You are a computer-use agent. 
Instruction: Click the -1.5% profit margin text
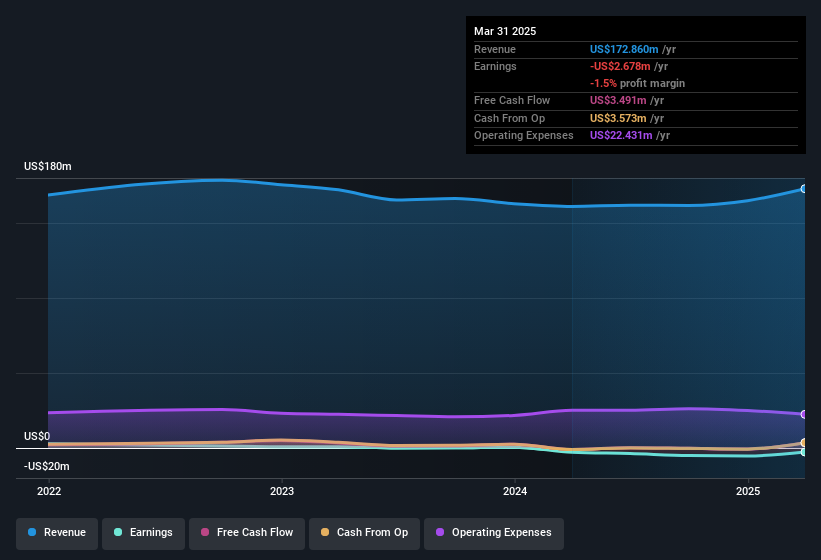click(637, 83)
